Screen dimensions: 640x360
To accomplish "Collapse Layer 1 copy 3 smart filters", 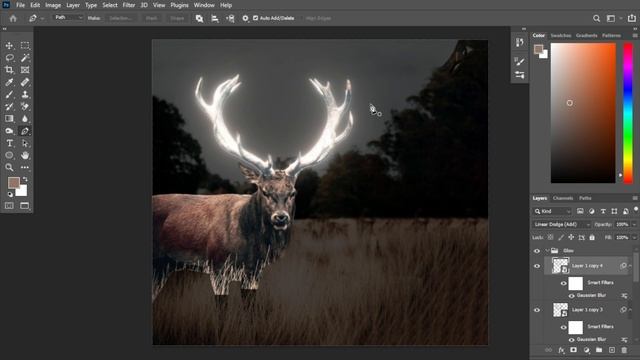I will [x=631, y=310].
